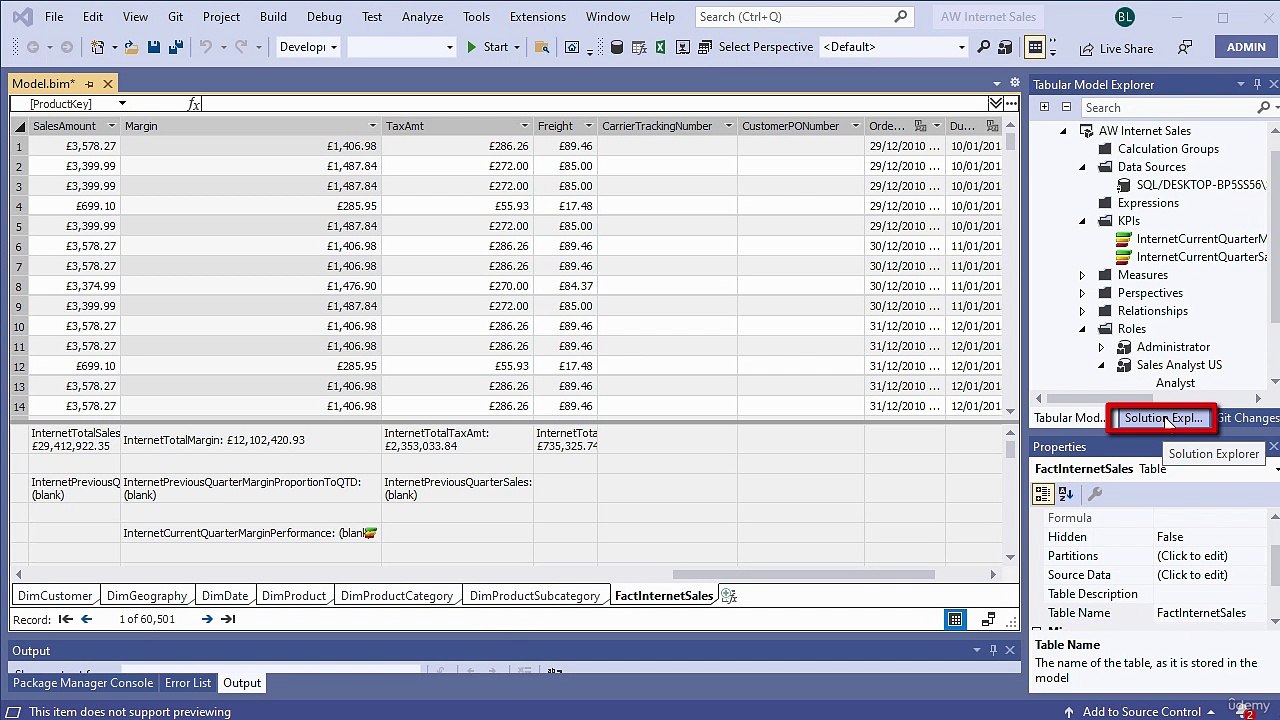
Task: Click the Collapse All icon in Tabular Model Explorer
Action: tap(1066, 107)
